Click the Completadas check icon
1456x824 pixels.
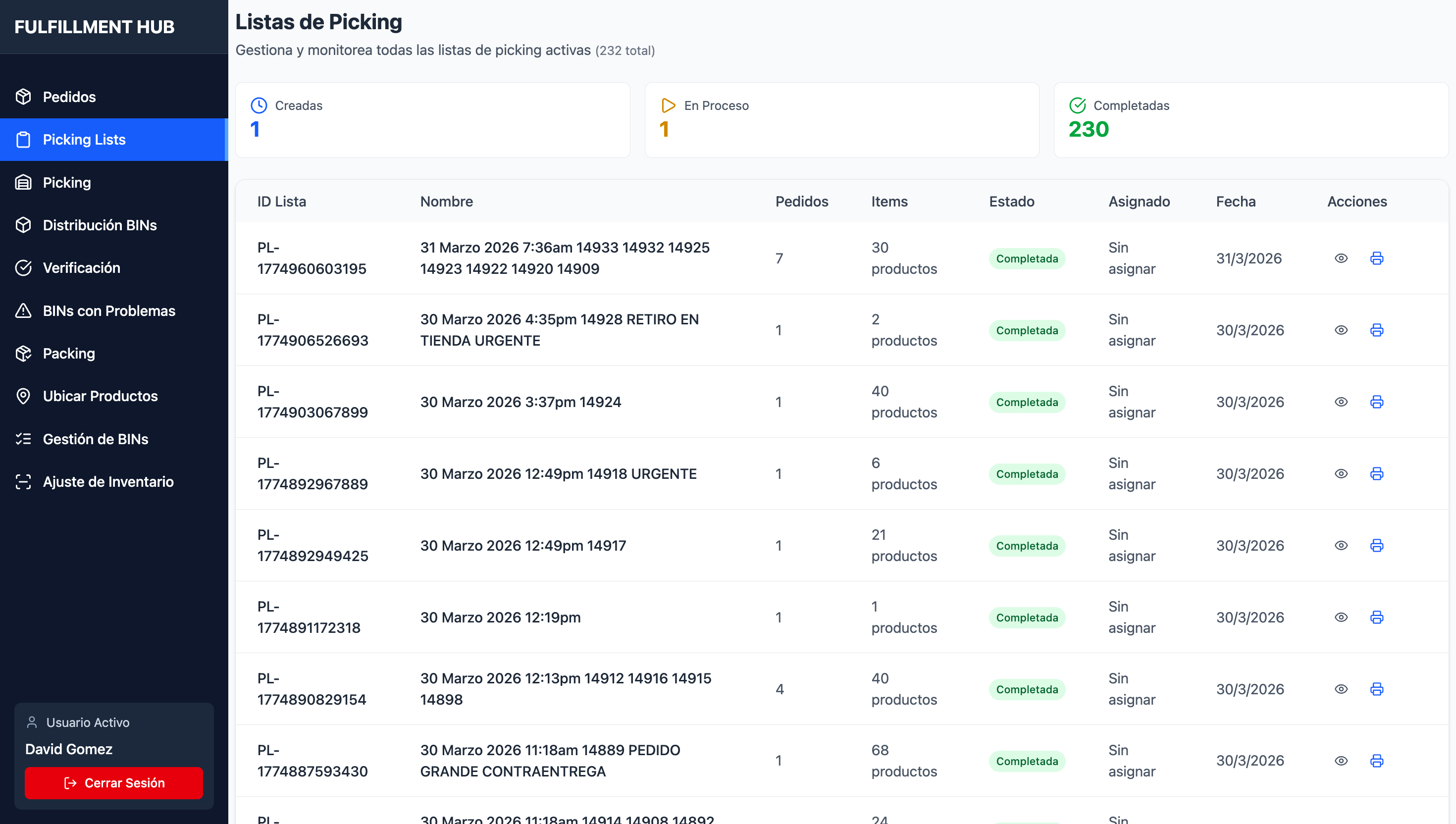click(x=1078, y=105)
